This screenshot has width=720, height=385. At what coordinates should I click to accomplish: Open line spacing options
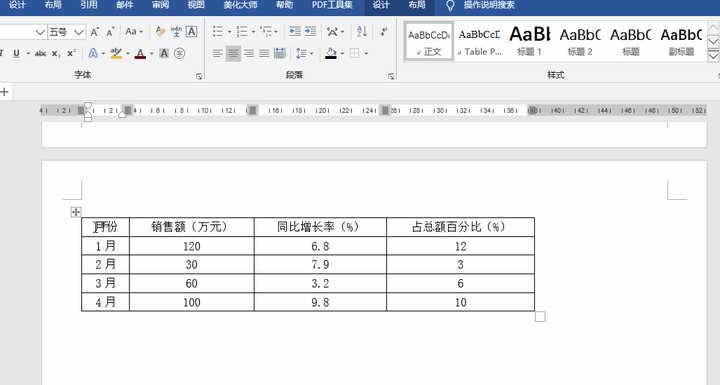301,54
